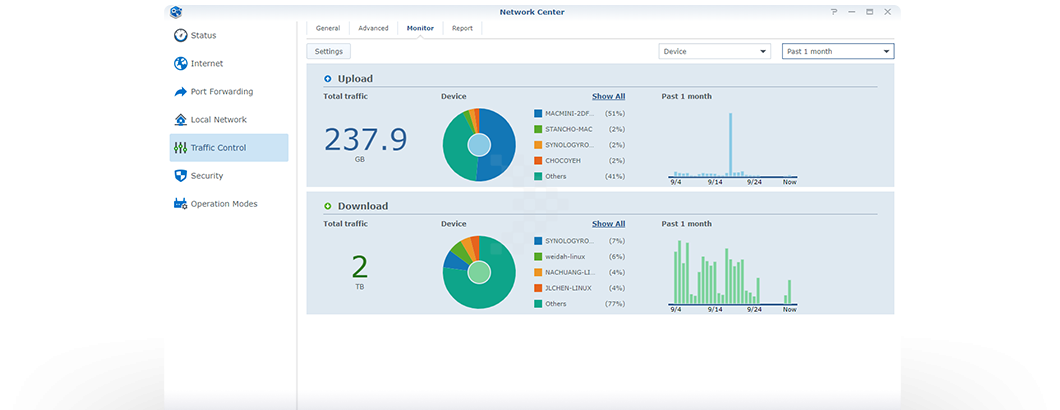Collapse the Download section
This screenshot has width=1060, height=410.
[327, 206]
